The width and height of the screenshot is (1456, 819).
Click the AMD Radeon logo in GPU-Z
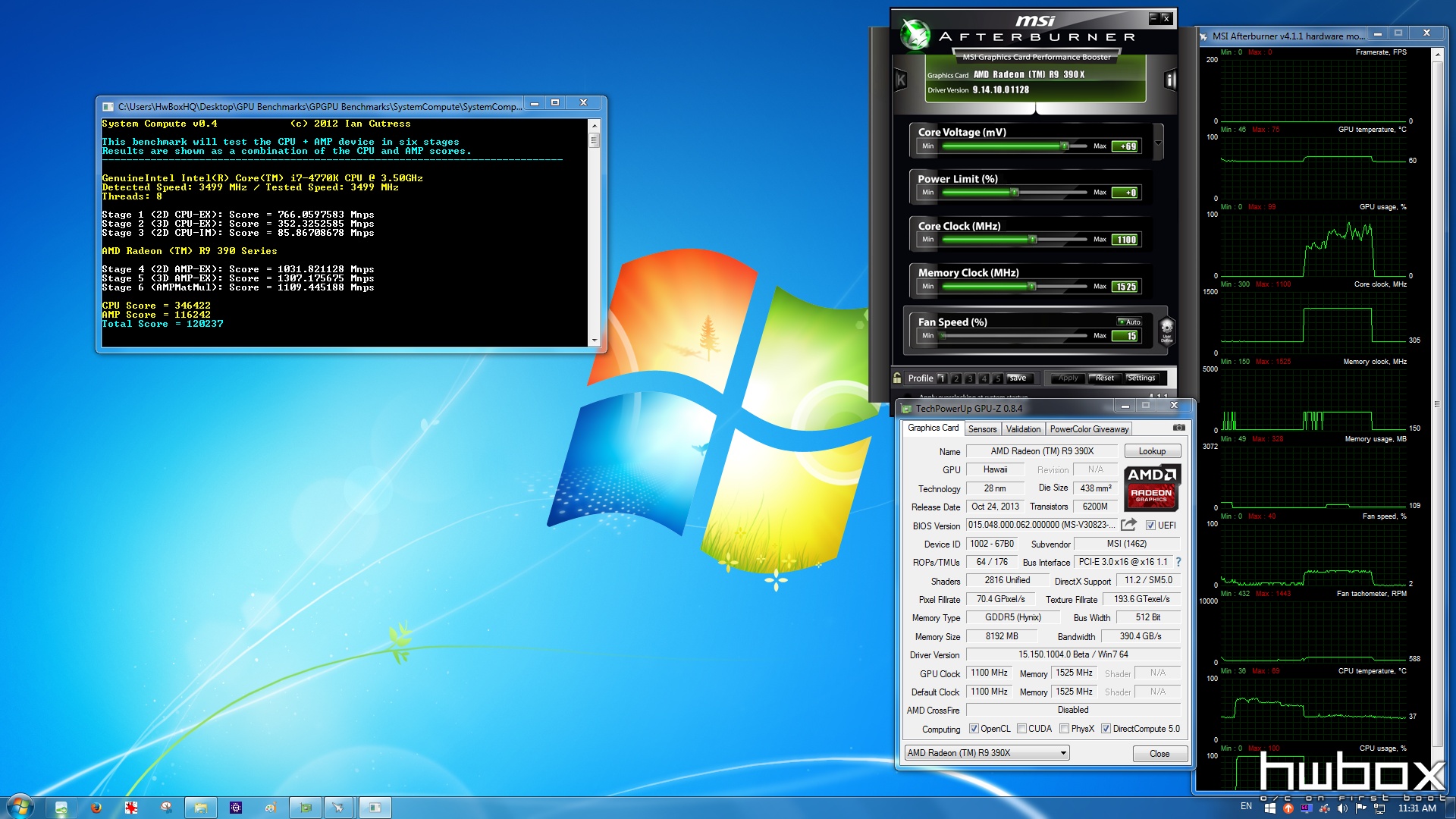coord(1148,487)
